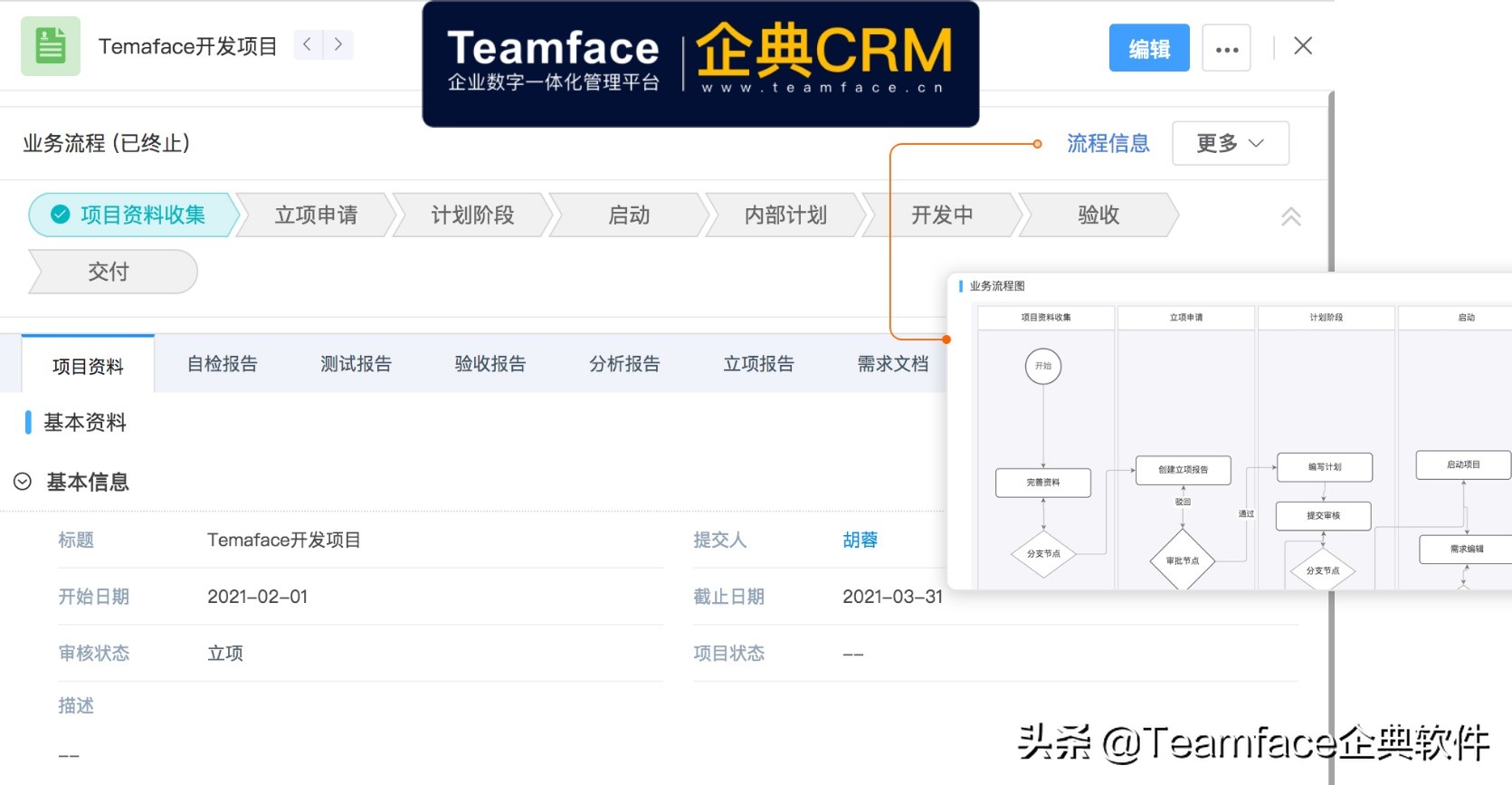The height and width of the screenshot is (785, 1512).
Task: Collapse the 基本信息 section
Action: pyautogui.click(x=23, y=482)
